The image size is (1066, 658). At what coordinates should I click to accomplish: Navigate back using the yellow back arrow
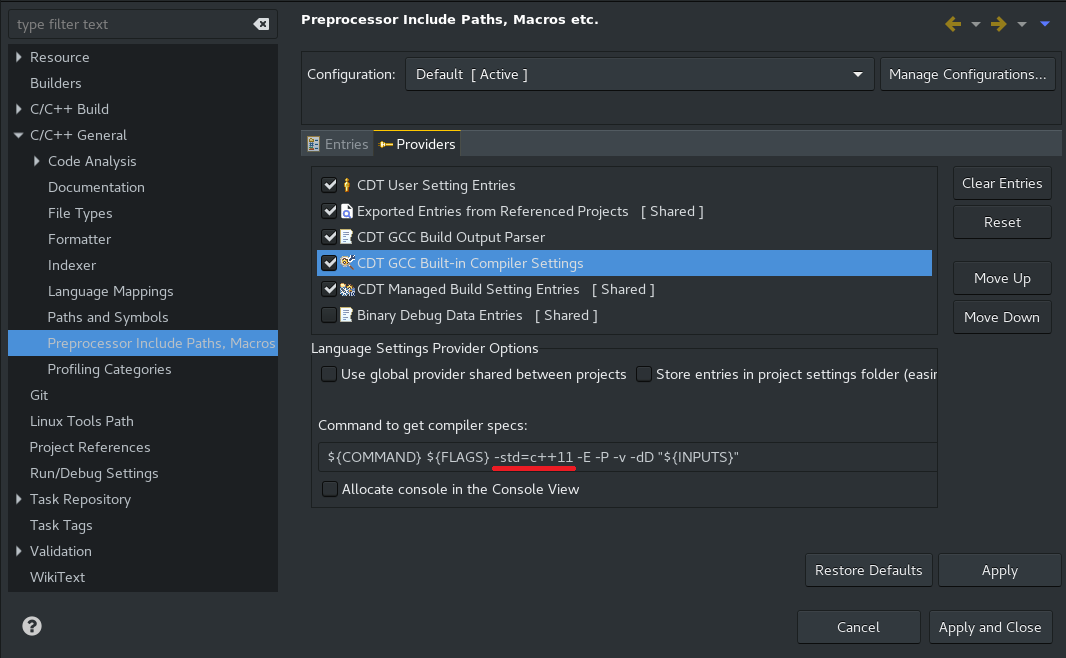pos(951,23)
